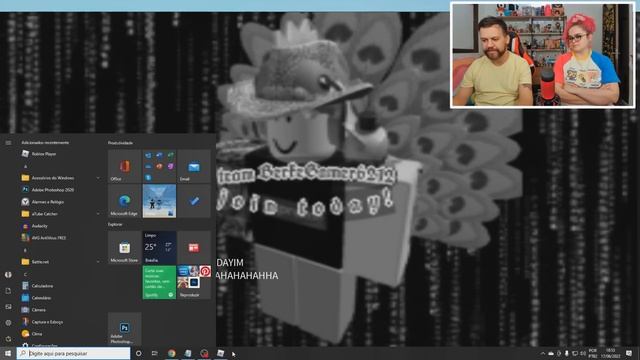
Task: Click the microphone tray icon
Action: point(567,353)
